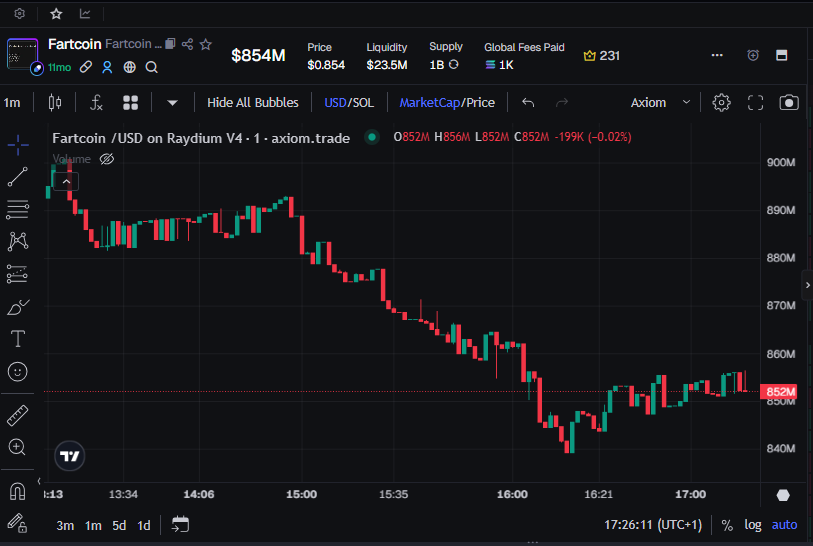Collapse the indicator legend chevron
This screenshot has width=813, height=546.
pyautogui.click(x=66, y=181)
